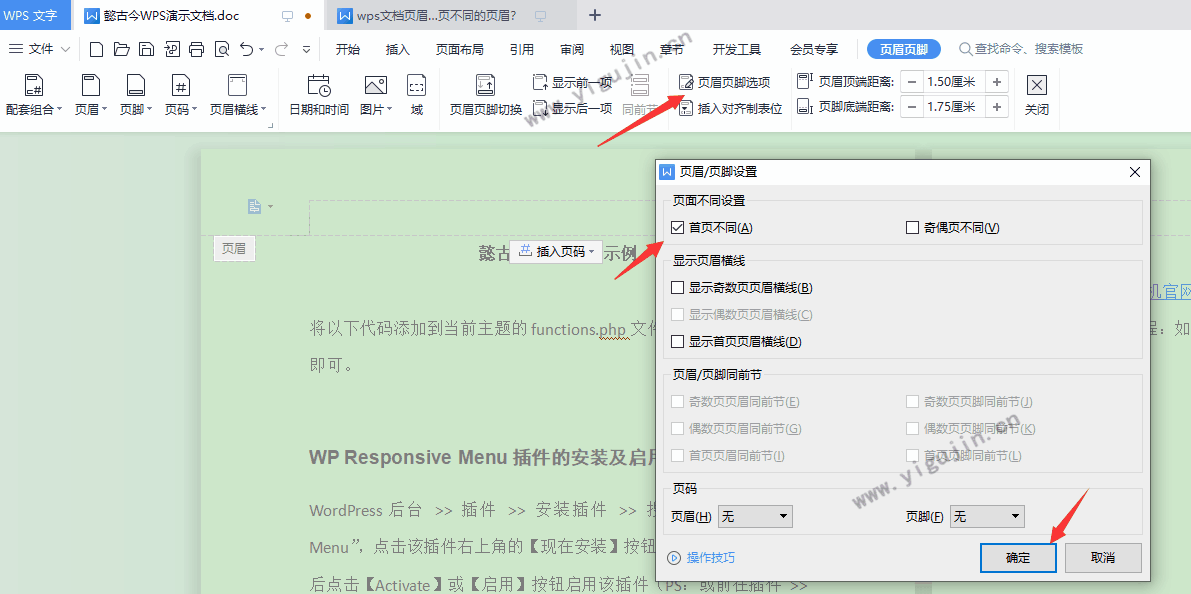Click 关闭 to exit header footer mode
Viewport: 1191px width, 594px height.
click(x=1036, y=95)
